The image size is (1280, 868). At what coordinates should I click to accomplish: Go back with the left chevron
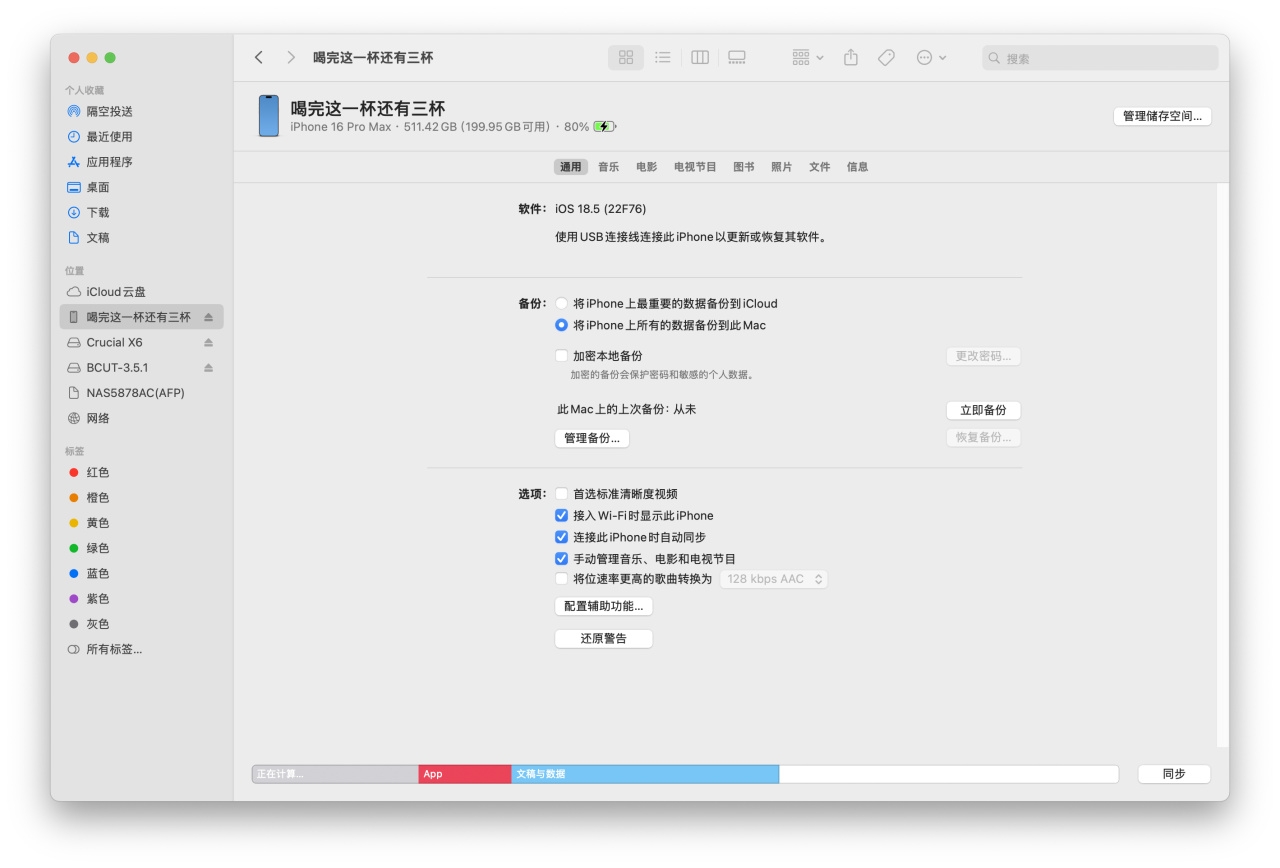click(259, 58)
